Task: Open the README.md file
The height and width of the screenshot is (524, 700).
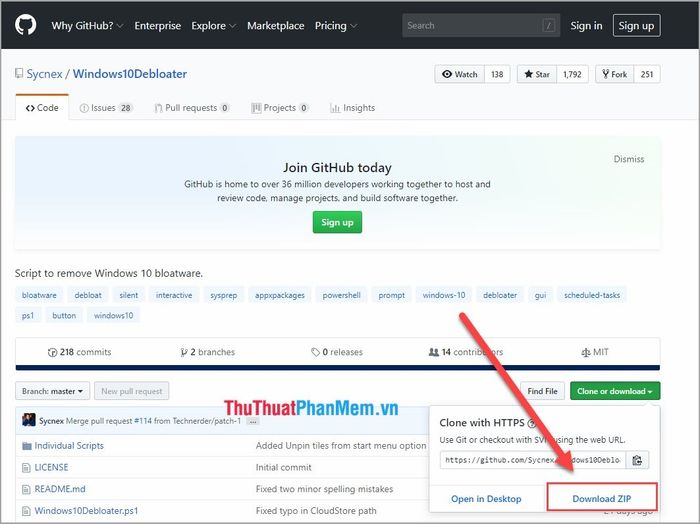Action: [60, 489]
